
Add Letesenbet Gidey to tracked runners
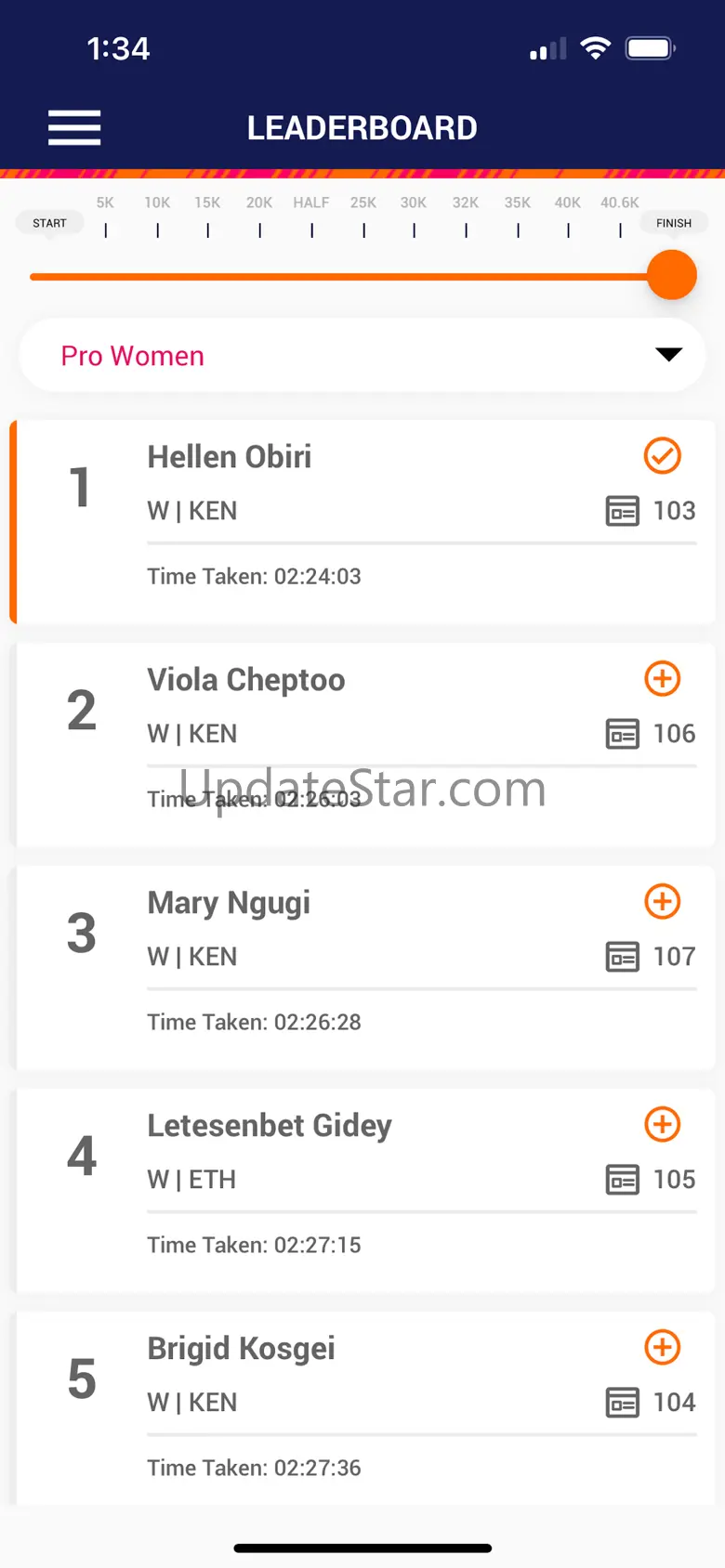(662, 1125)
